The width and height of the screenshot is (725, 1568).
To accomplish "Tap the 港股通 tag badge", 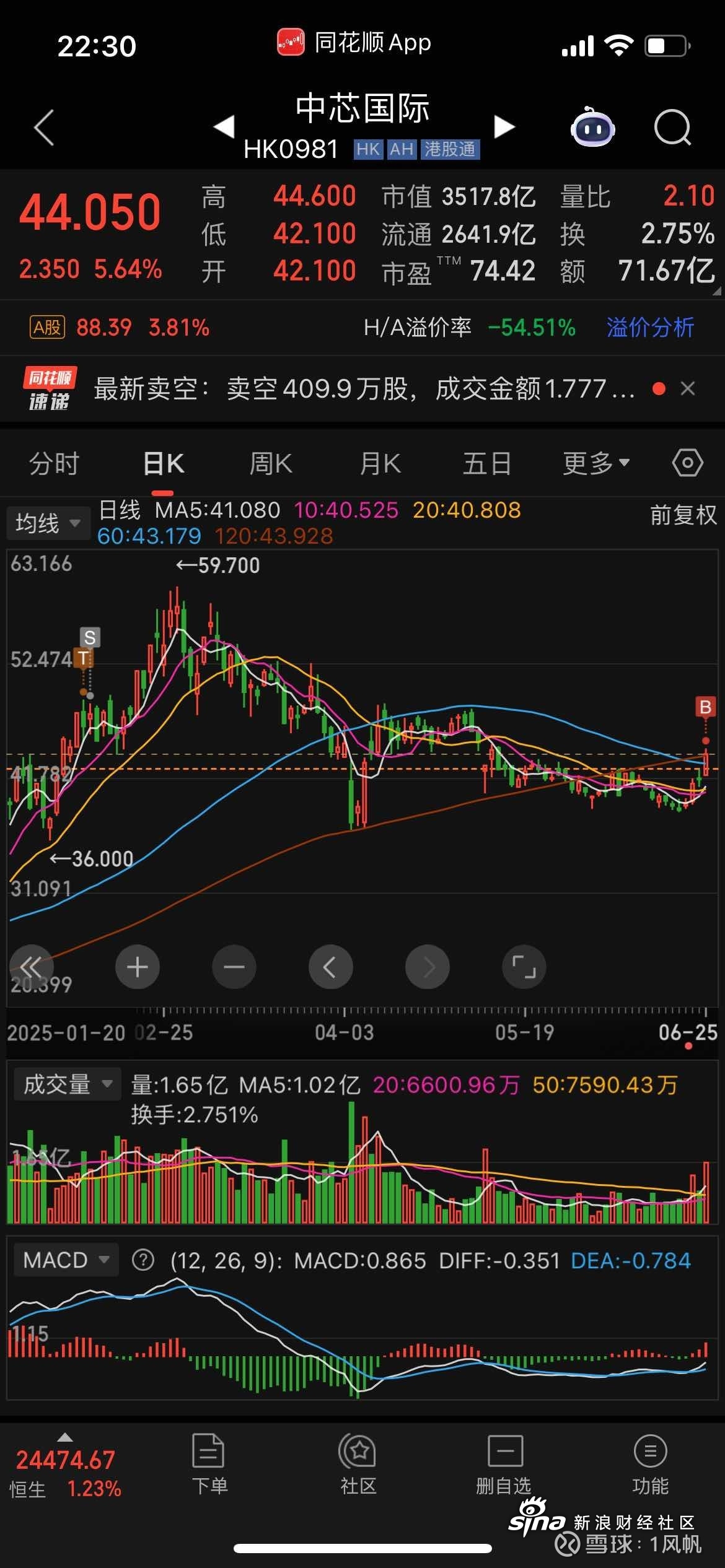I will 450,149.
